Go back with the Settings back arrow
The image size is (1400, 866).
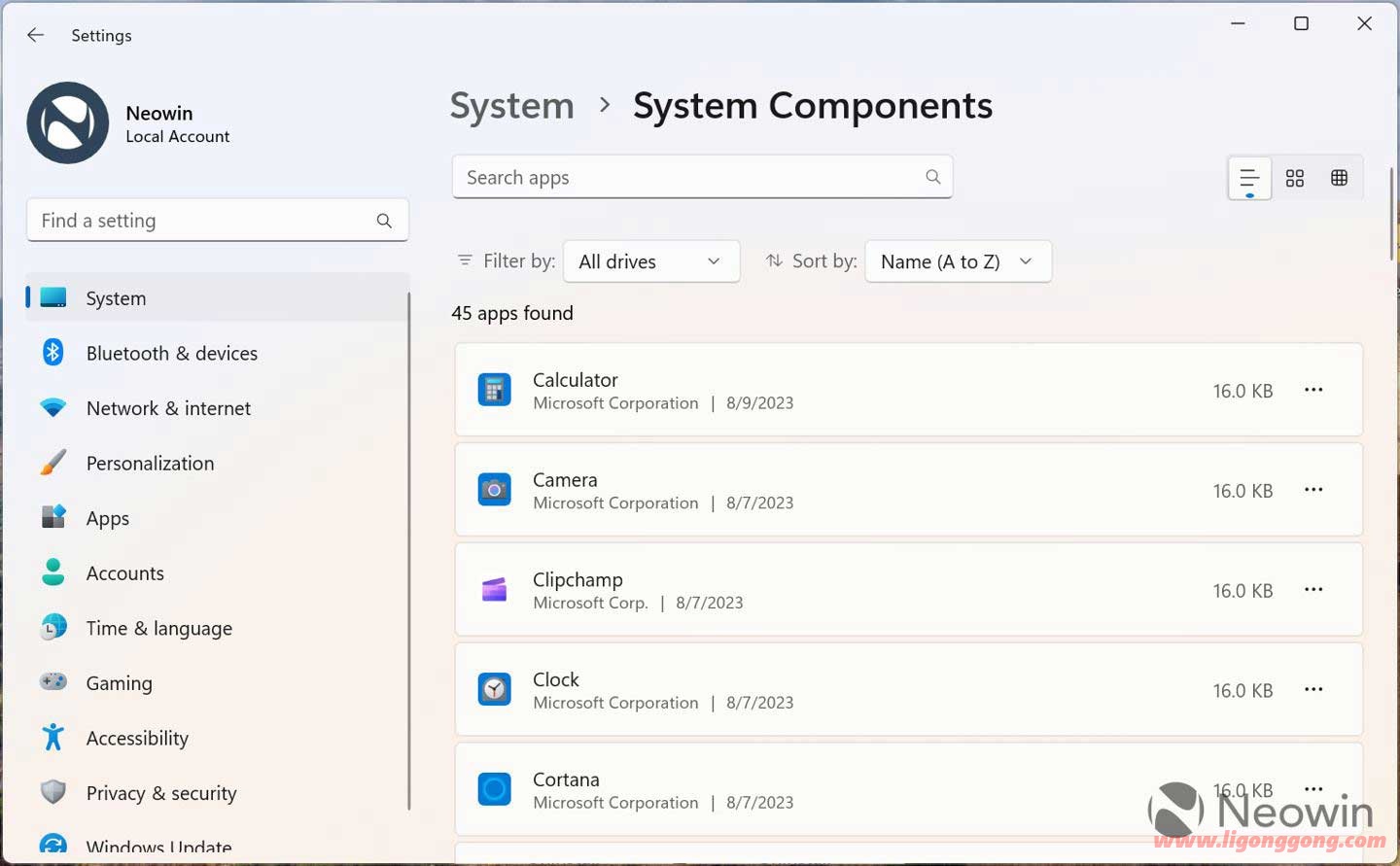click(36, 35)
